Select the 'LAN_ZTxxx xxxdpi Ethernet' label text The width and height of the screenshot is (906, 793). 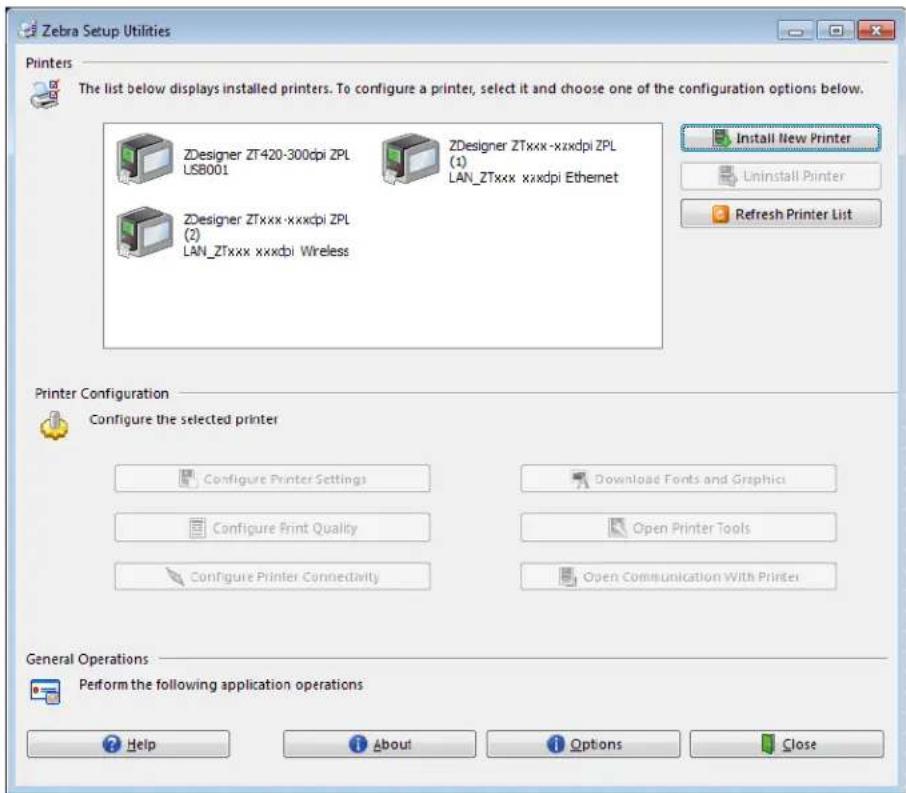click(x=533, y=177)
